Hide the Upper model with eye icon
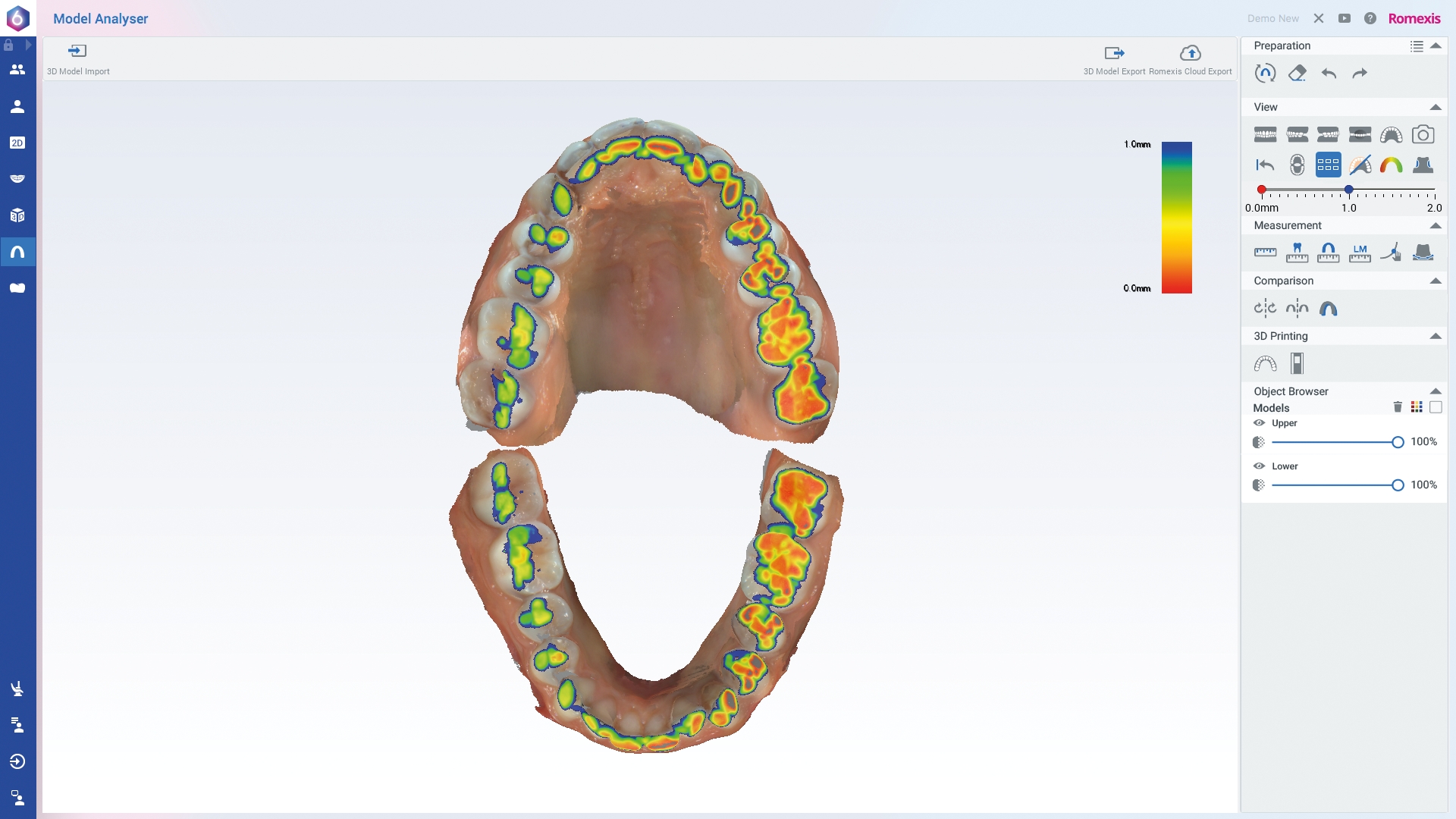Screen dimensions: 1456x819 1259,423
